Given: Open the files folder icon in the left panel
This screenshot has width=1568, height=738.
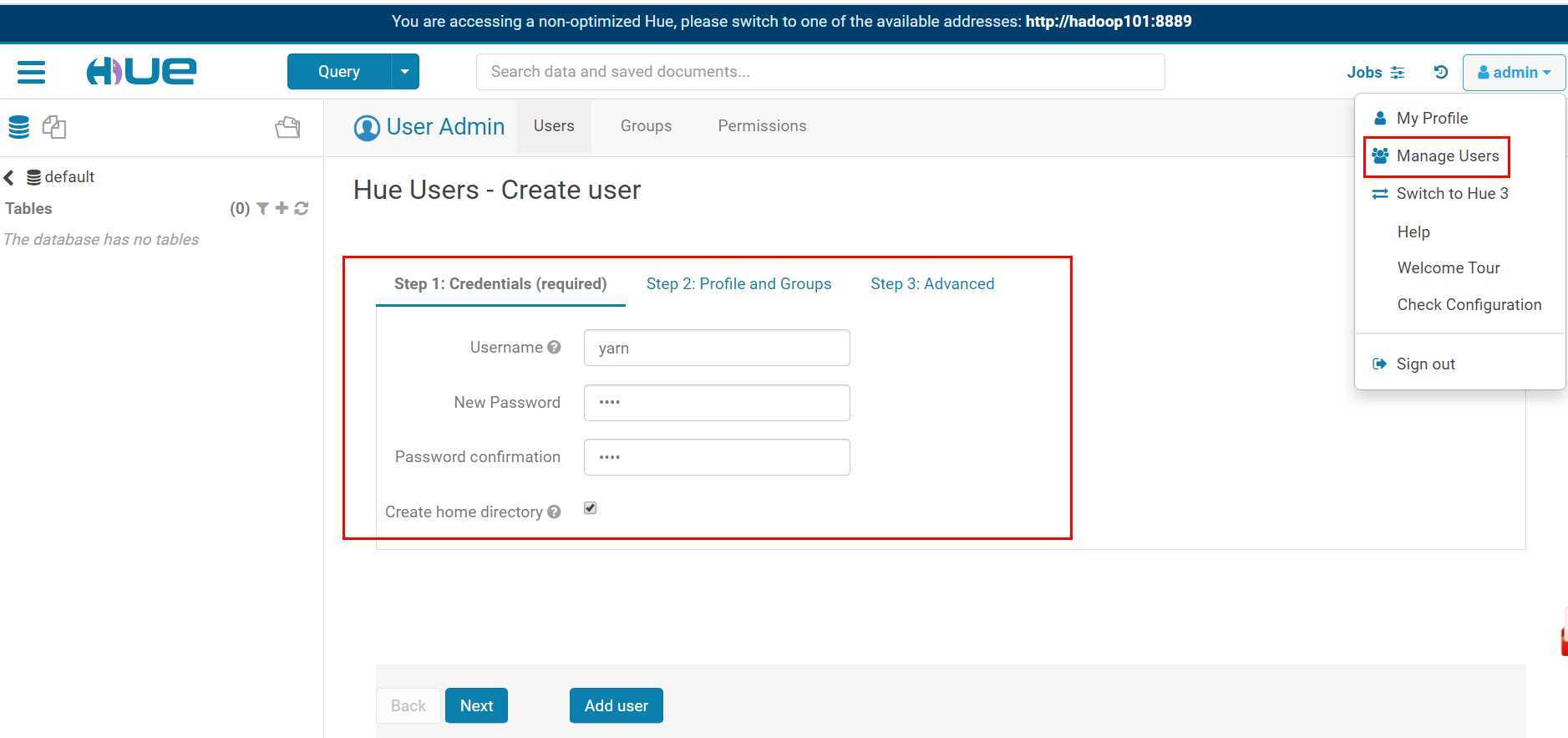Looking at the screenshot, I should click(x=287, y=127).
